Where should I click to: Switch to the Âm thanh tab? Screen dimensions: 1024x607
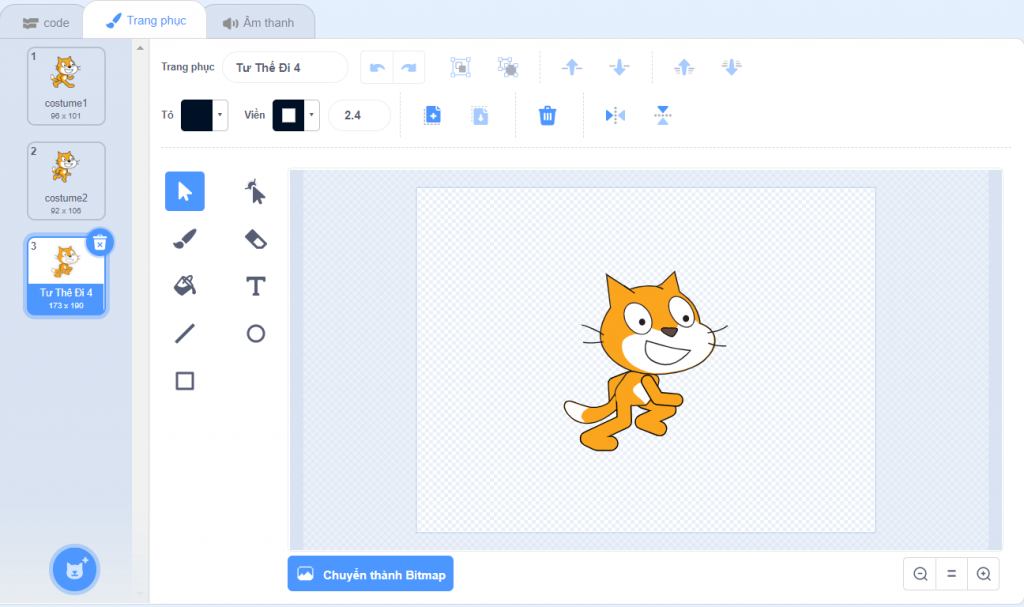coord(259,23)
